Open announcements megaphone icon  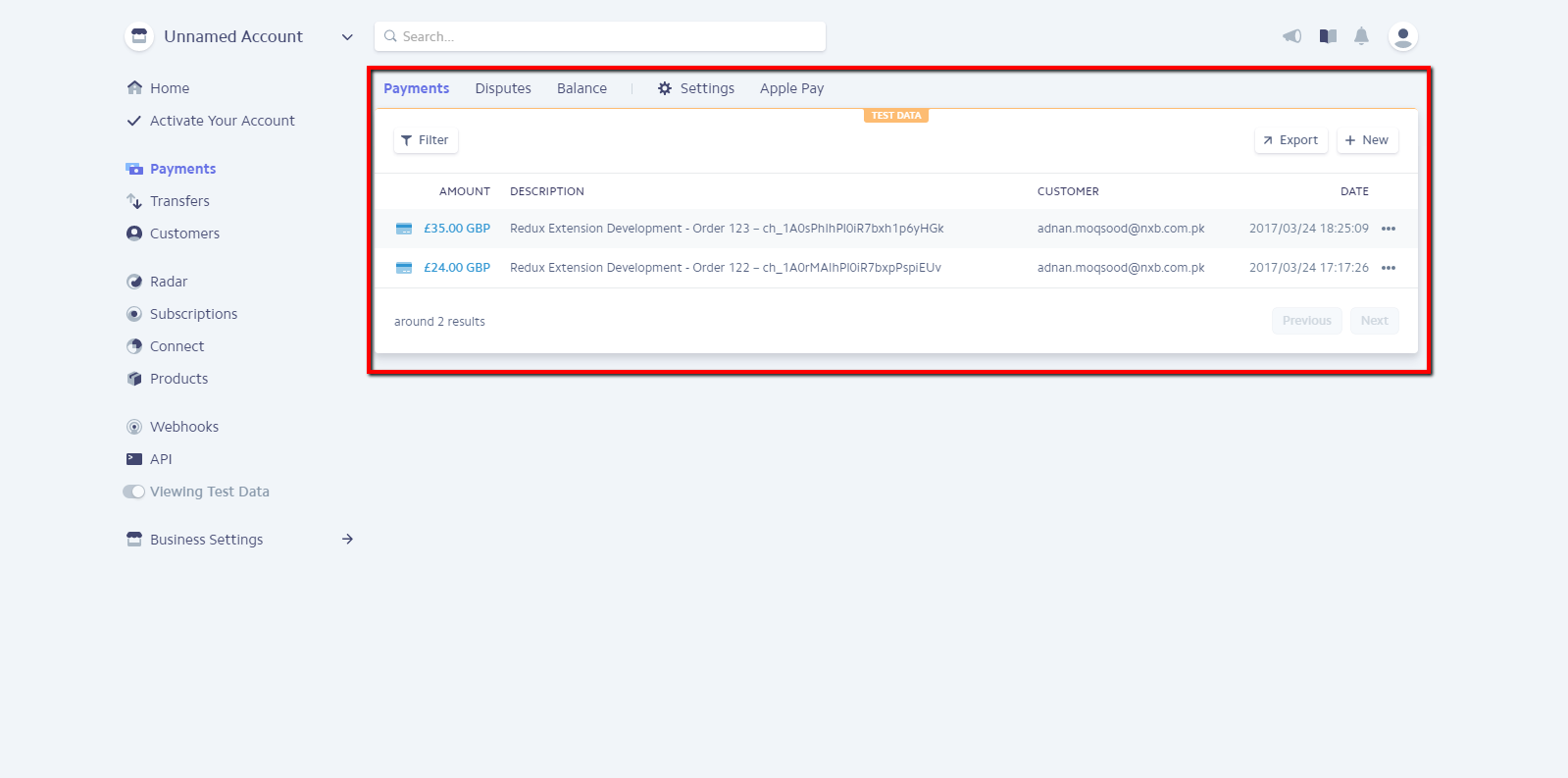[x=1292, y=36]
